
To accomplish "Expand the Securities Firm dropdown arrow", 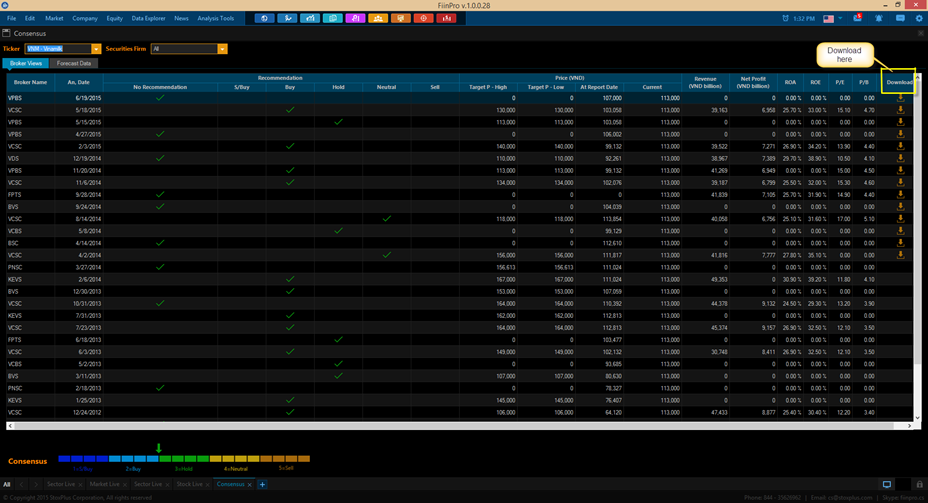I will (x=222, y=49).
